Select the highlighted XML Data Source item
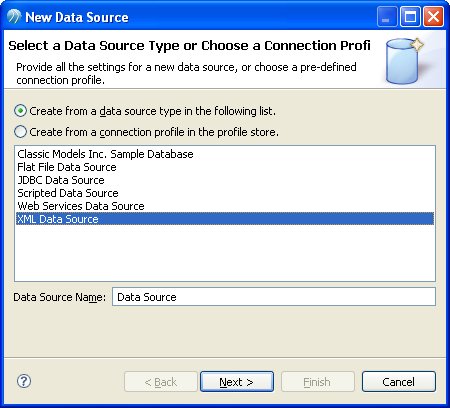This screenshot has height=408, width=450. click(x=225, y=219)
